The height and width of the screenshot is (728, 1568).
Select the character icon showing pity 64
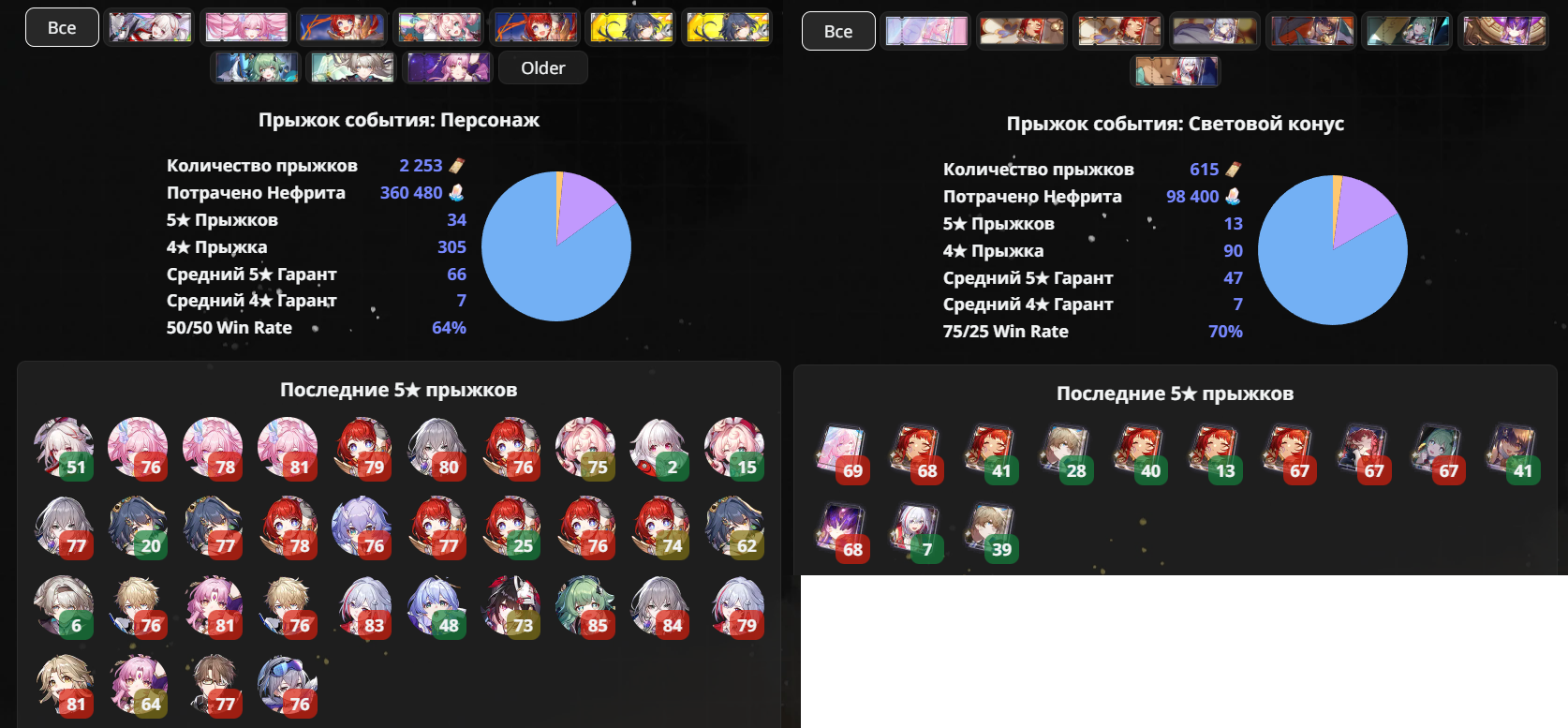(x=139, y=685)
